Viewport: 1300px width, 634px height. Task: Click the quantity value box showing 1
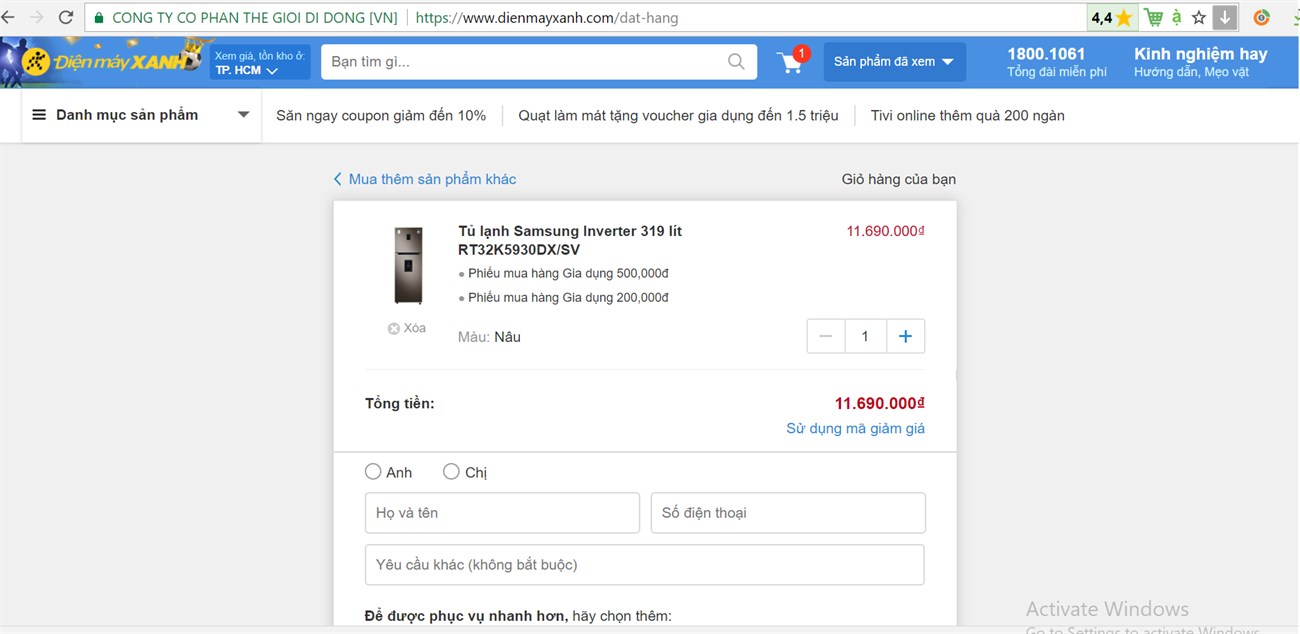tap(865, 336)
